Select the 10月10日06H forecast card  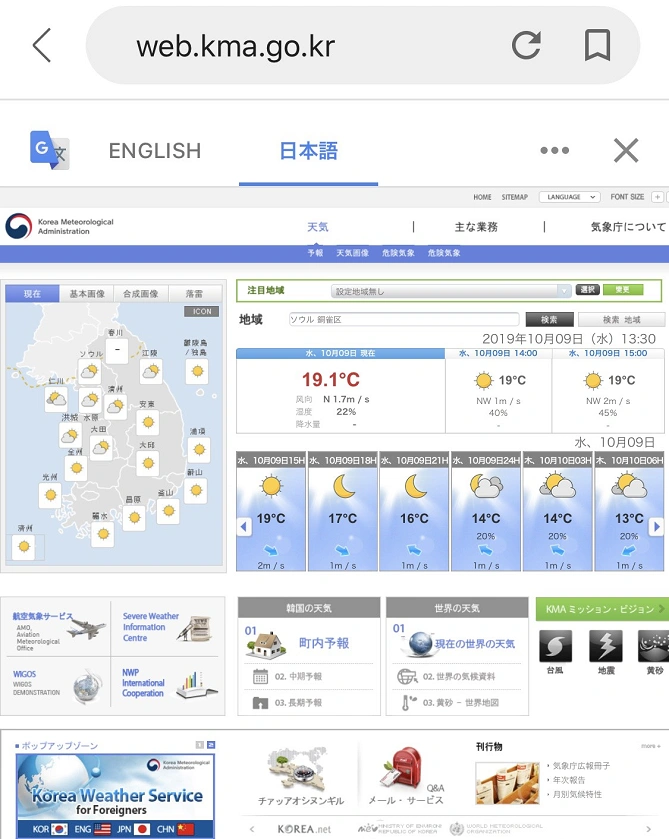pos(629,512)
